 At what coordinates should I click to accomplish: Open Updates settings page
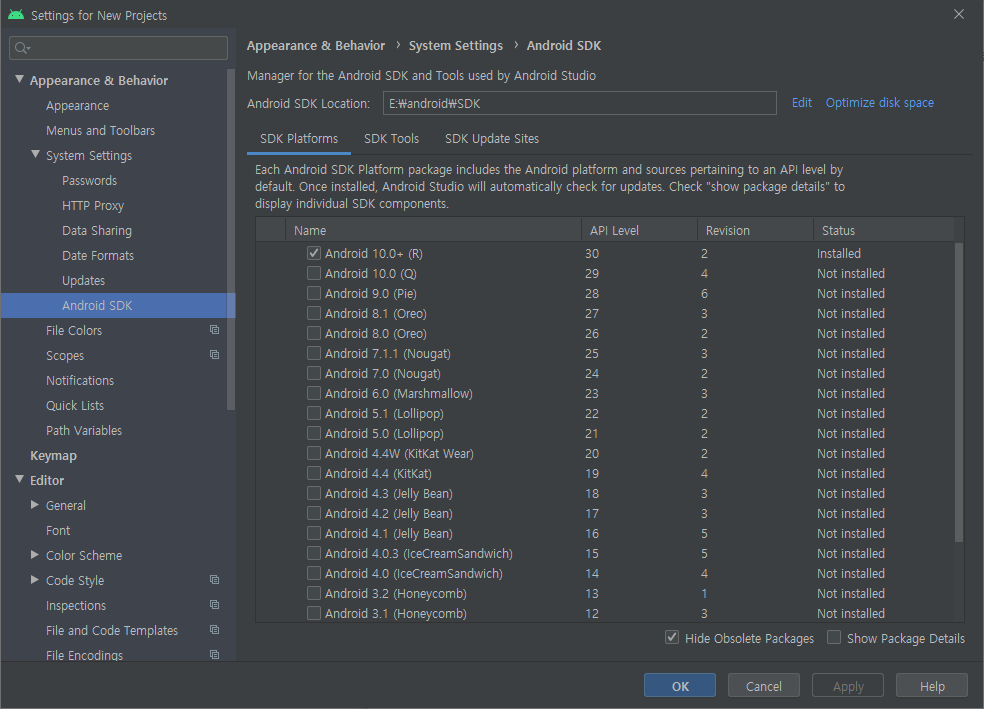point(83,280)
